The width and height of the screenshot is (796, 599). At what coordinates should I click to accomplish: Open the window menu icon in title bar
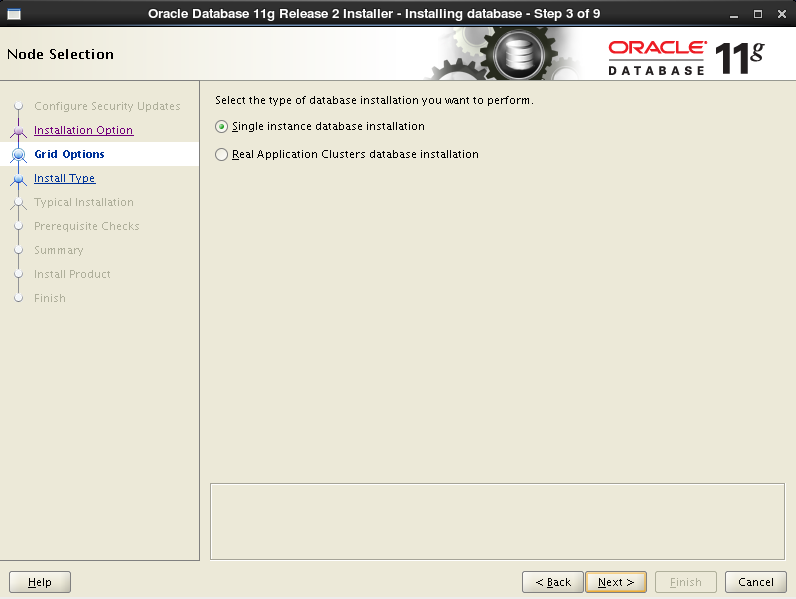tap(14, 14)
